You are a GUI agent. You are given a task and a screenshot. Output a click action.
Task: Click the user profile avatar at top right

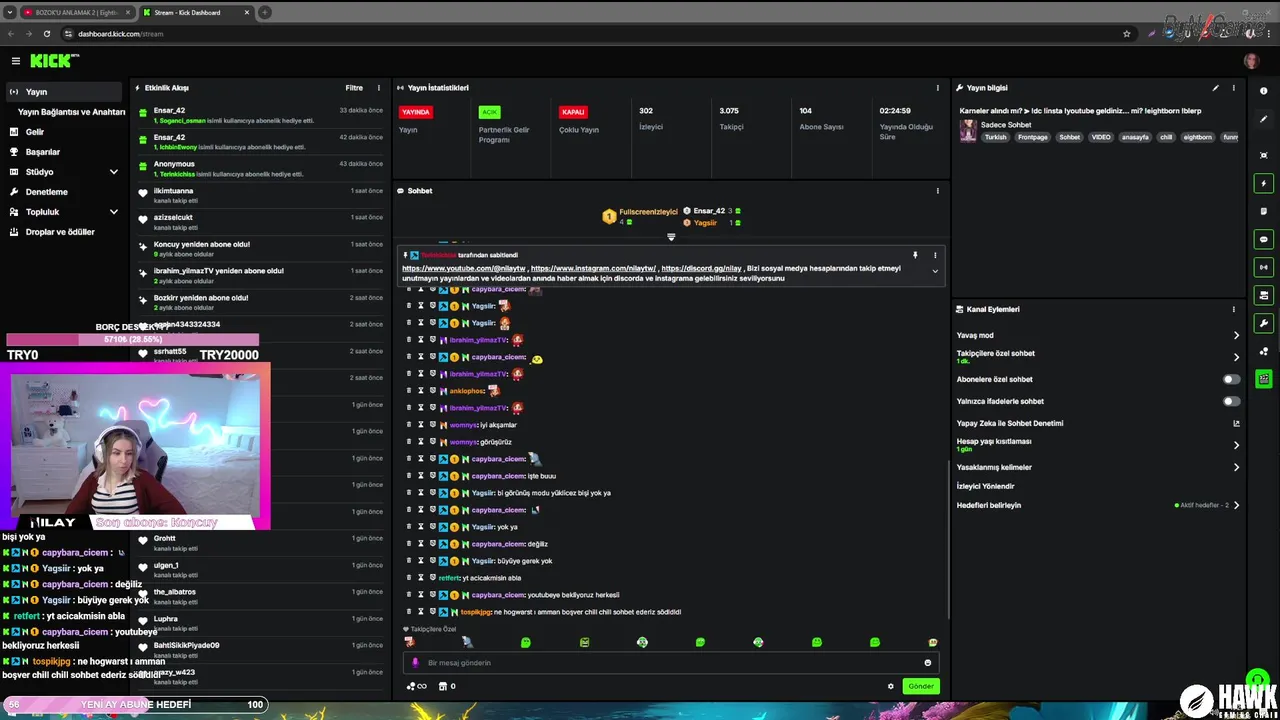[x=1251, y=61]
